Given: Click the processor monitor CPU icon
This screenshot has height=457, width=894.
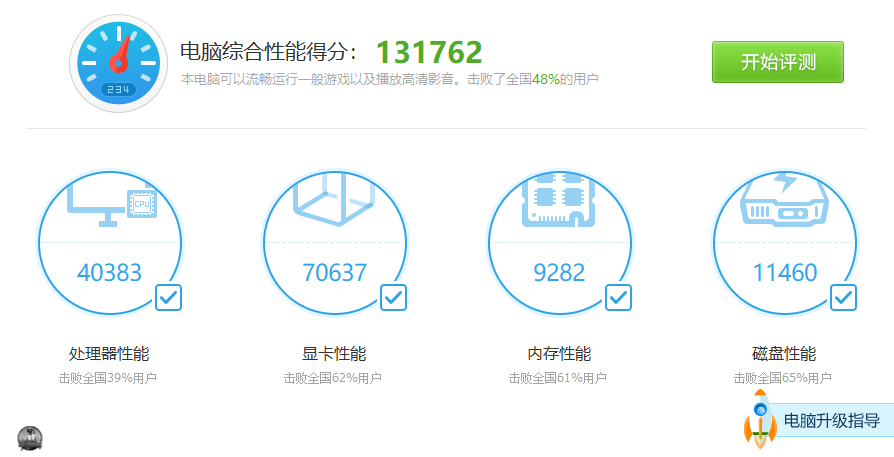Looking at the screenshot, I should click(112, 204).
